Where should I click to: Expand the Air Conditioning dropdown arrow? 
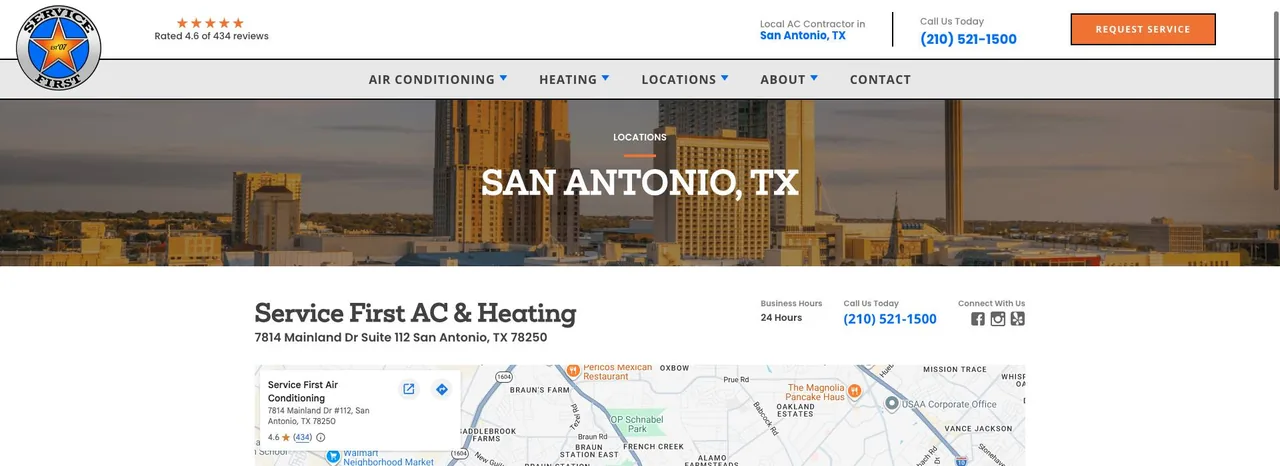click(x=503, y=77)
